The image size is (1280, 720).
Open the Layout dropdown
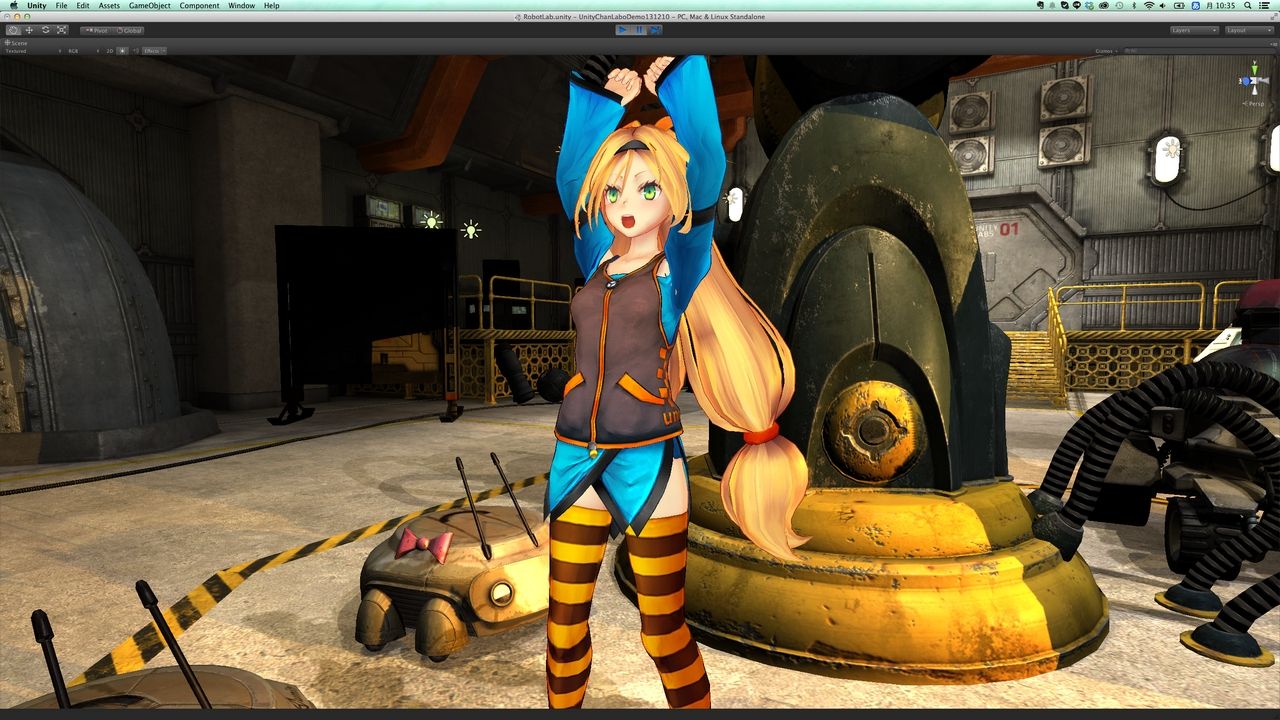coord(1250,30)
